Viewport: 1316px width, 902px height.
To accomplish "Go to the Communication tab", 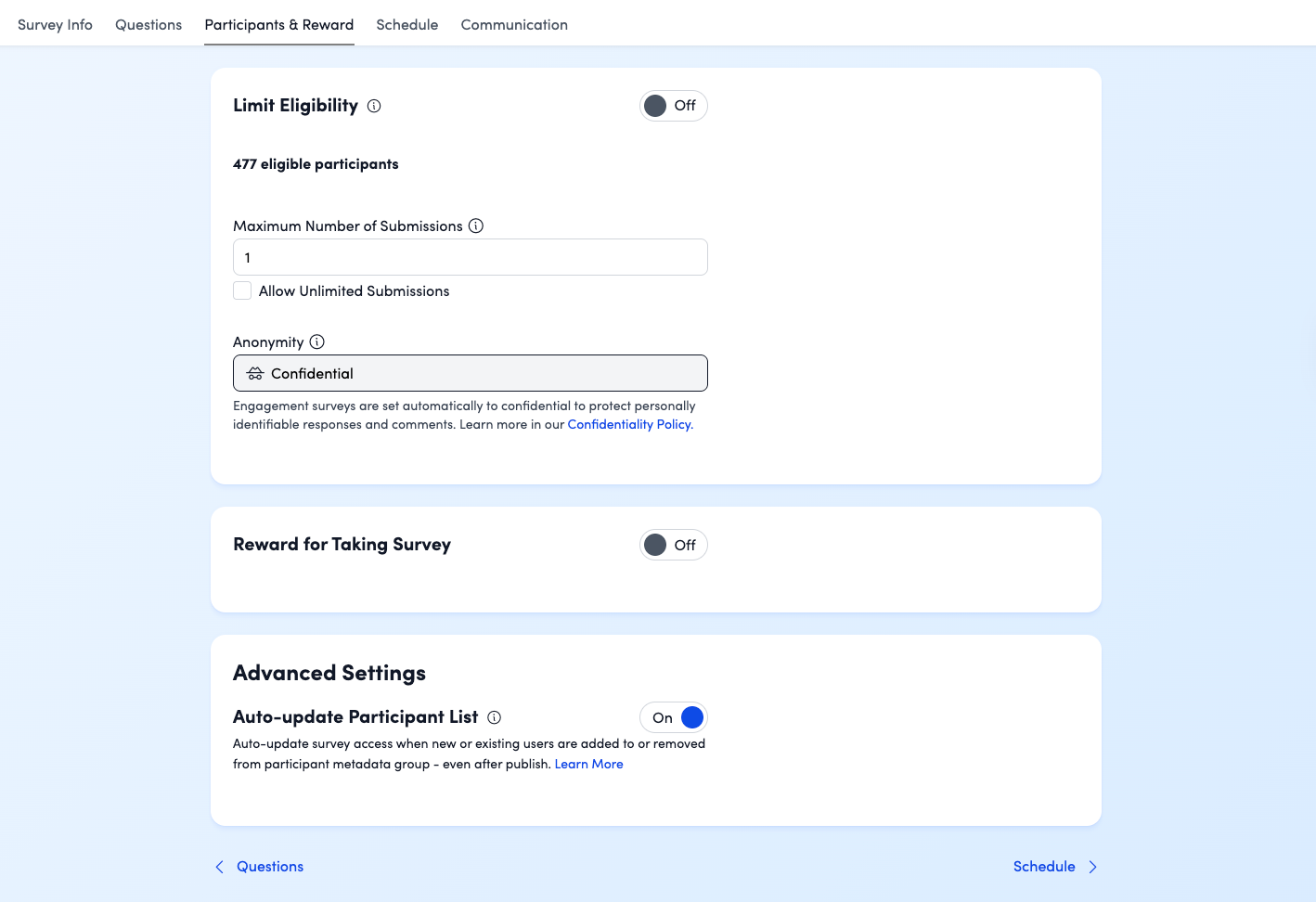I will point(514,25).
